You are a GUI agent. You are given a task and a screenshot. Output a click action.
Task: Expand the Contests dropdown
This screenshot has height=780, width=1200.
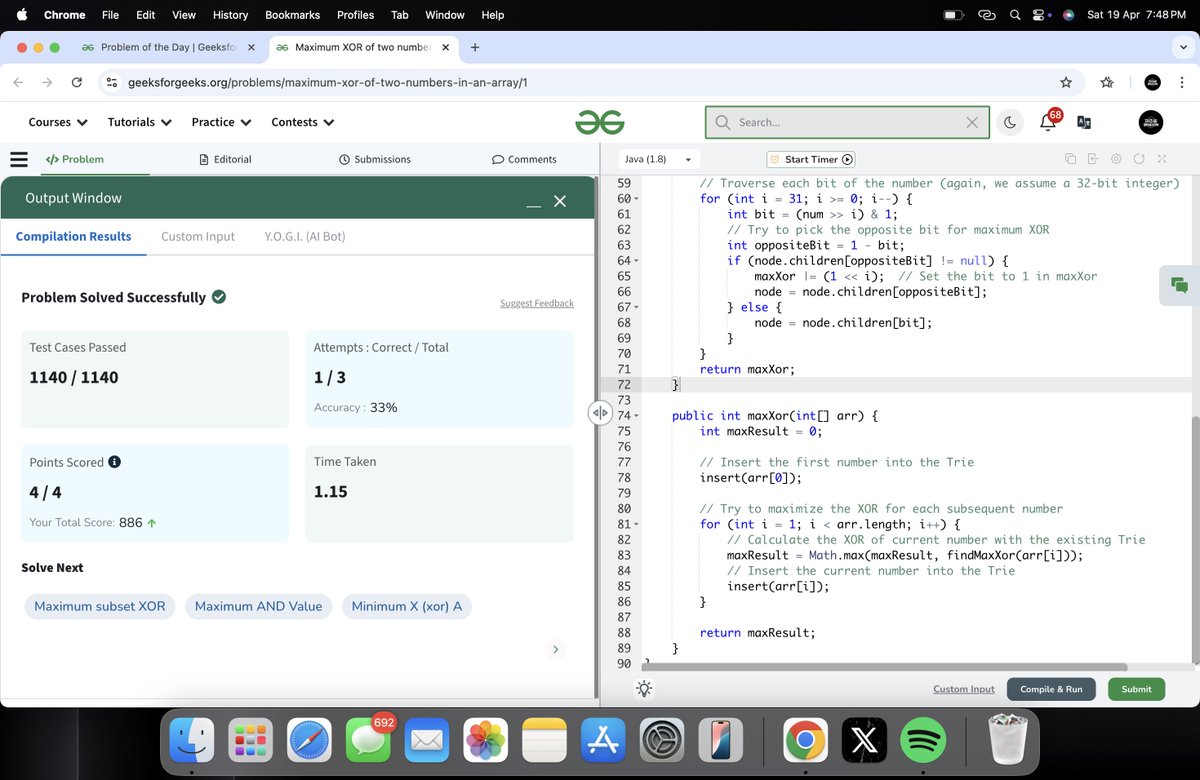(303, 122)
